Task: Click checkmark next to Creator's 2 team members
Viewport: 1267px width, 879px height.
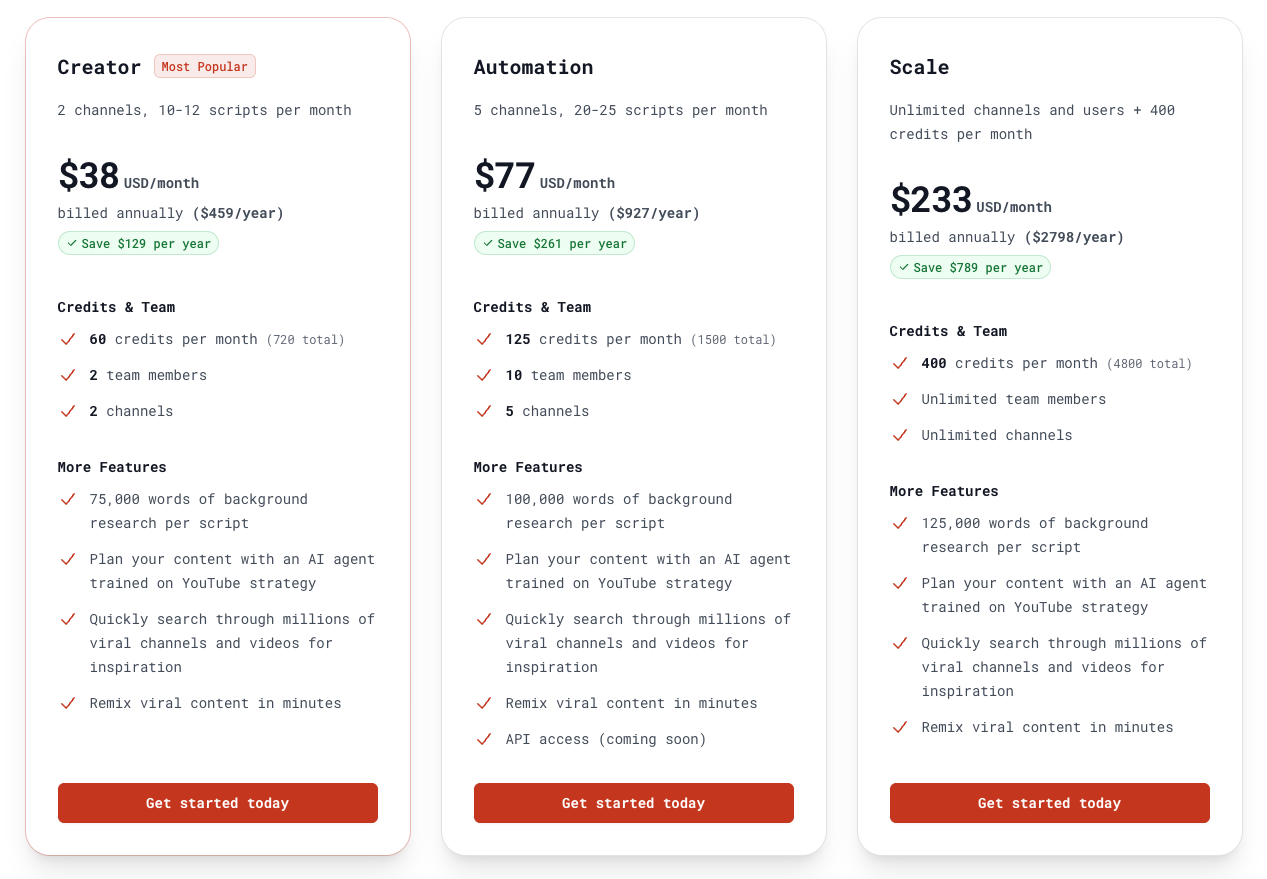Action: click(68, 376)
